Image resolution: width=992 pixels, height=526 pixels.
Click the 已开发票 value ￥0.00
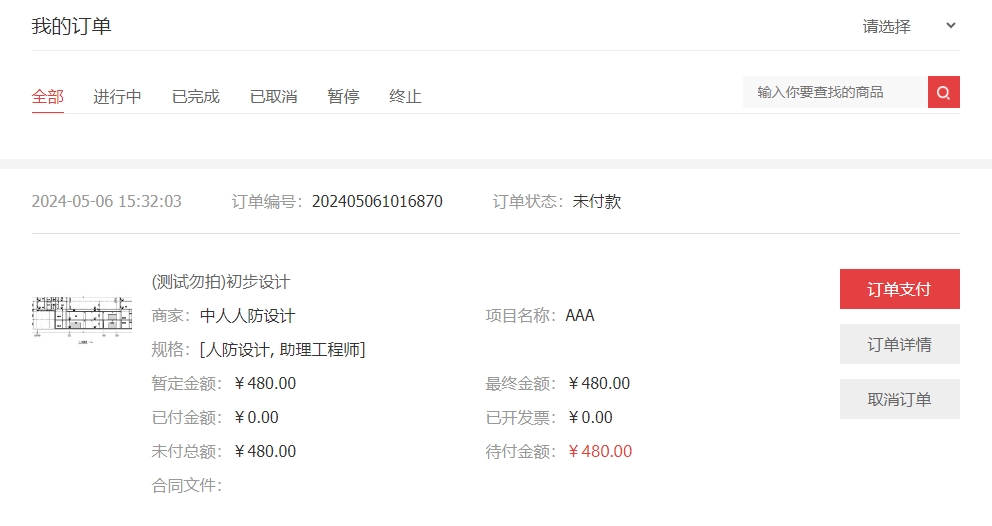[x=590, y=417]
